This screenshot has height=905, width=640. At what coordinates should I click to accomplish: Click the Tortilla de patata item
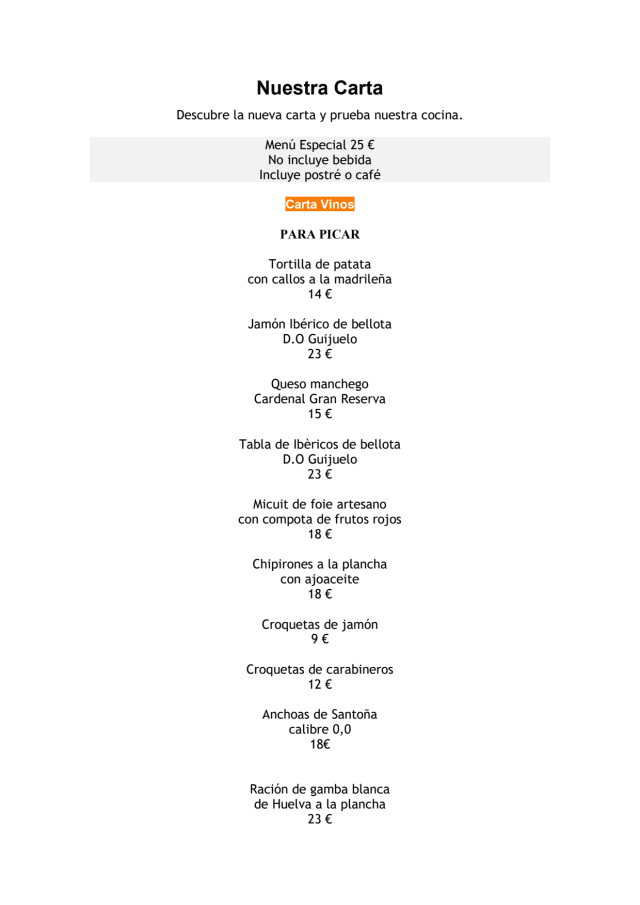click(x=319, y=264)
